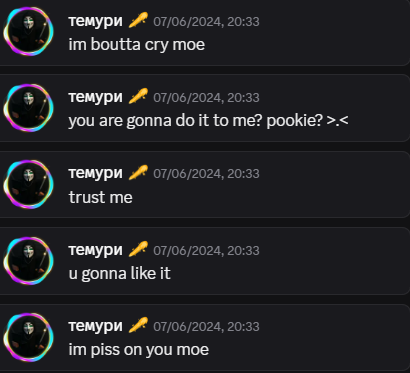
Task: Open the username темури above "im boutta cry moe"
Action: click(x=96, y=22)
